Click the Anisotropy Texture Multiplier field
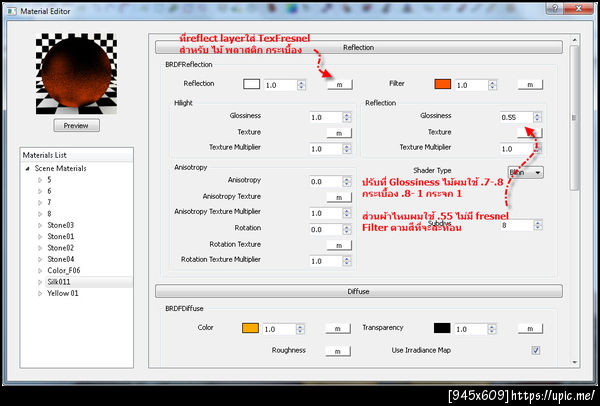The width and height of the screenshot is (600, 406). 326,213
